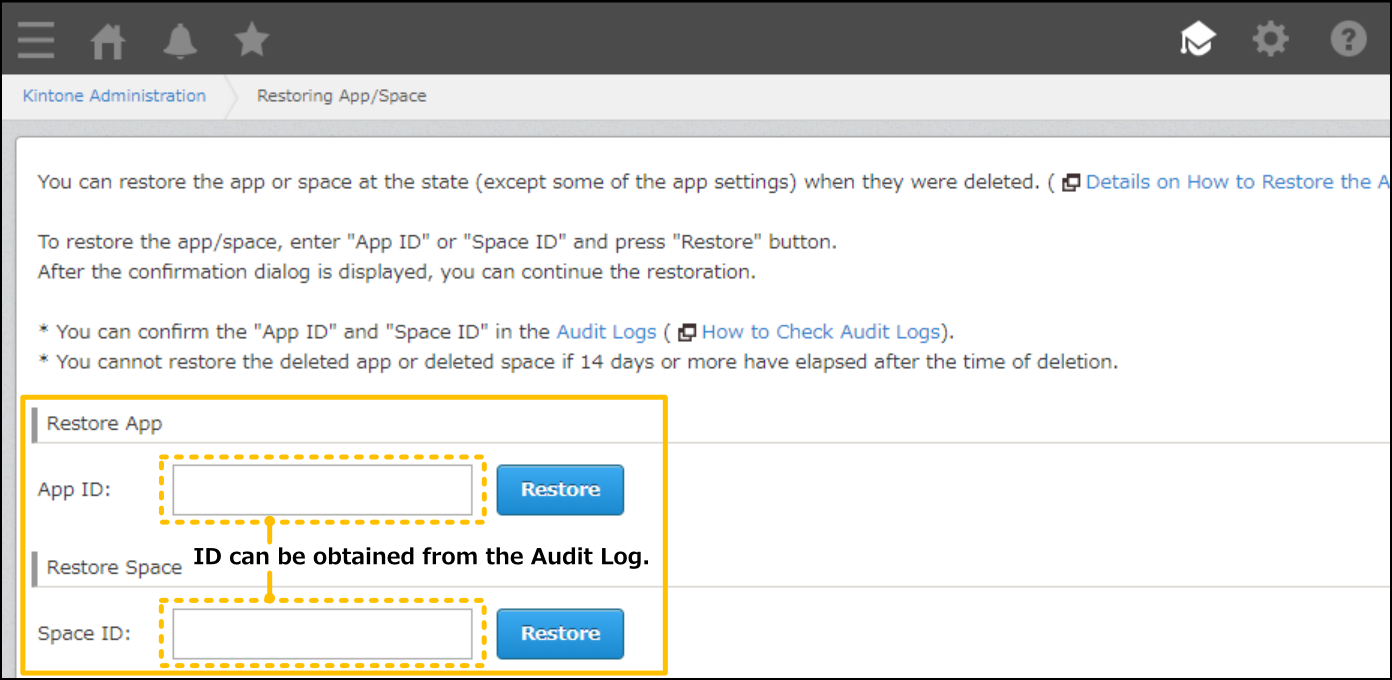Click external-link icon before How to Check Audit Logs

click(x=687, y=332)
